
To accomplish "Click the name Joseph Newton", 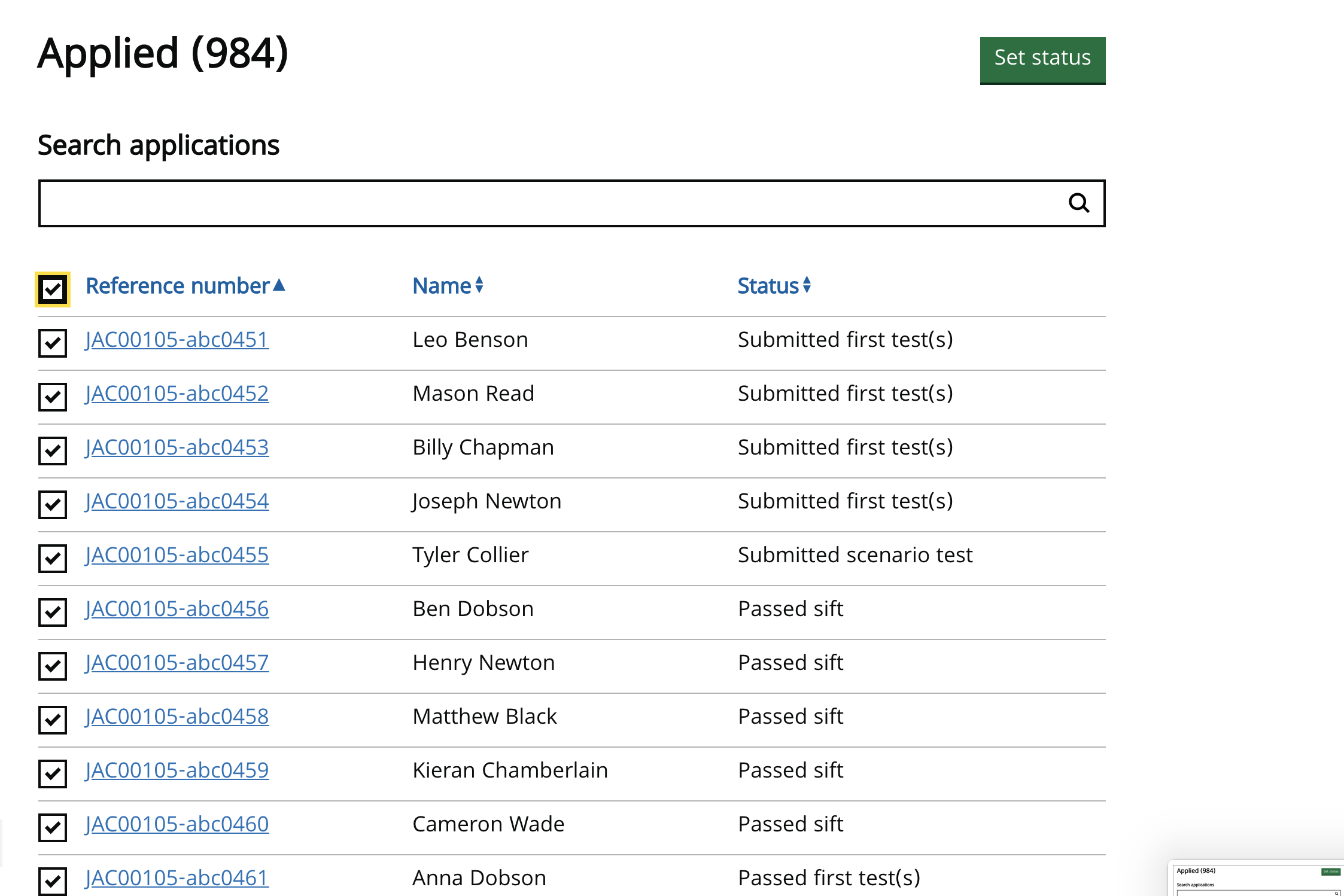I will 486,501.
